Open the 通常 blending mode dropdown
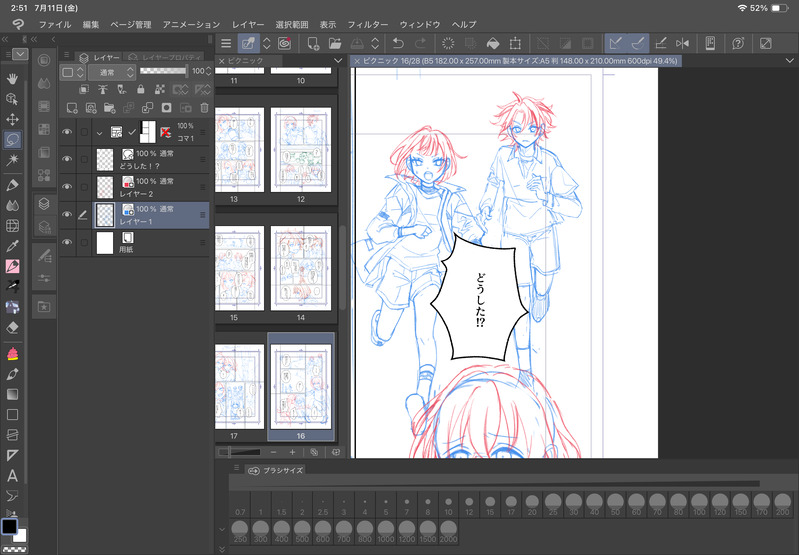 [x=111, y=72]
